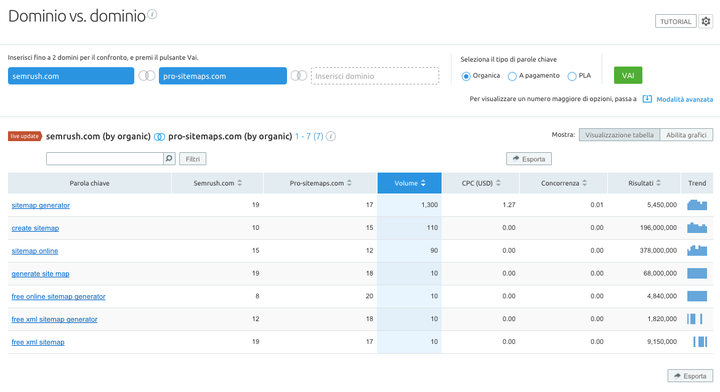Open the free online sitemap generator link
This screenshot has height=392, width=720.
[58, 297]
